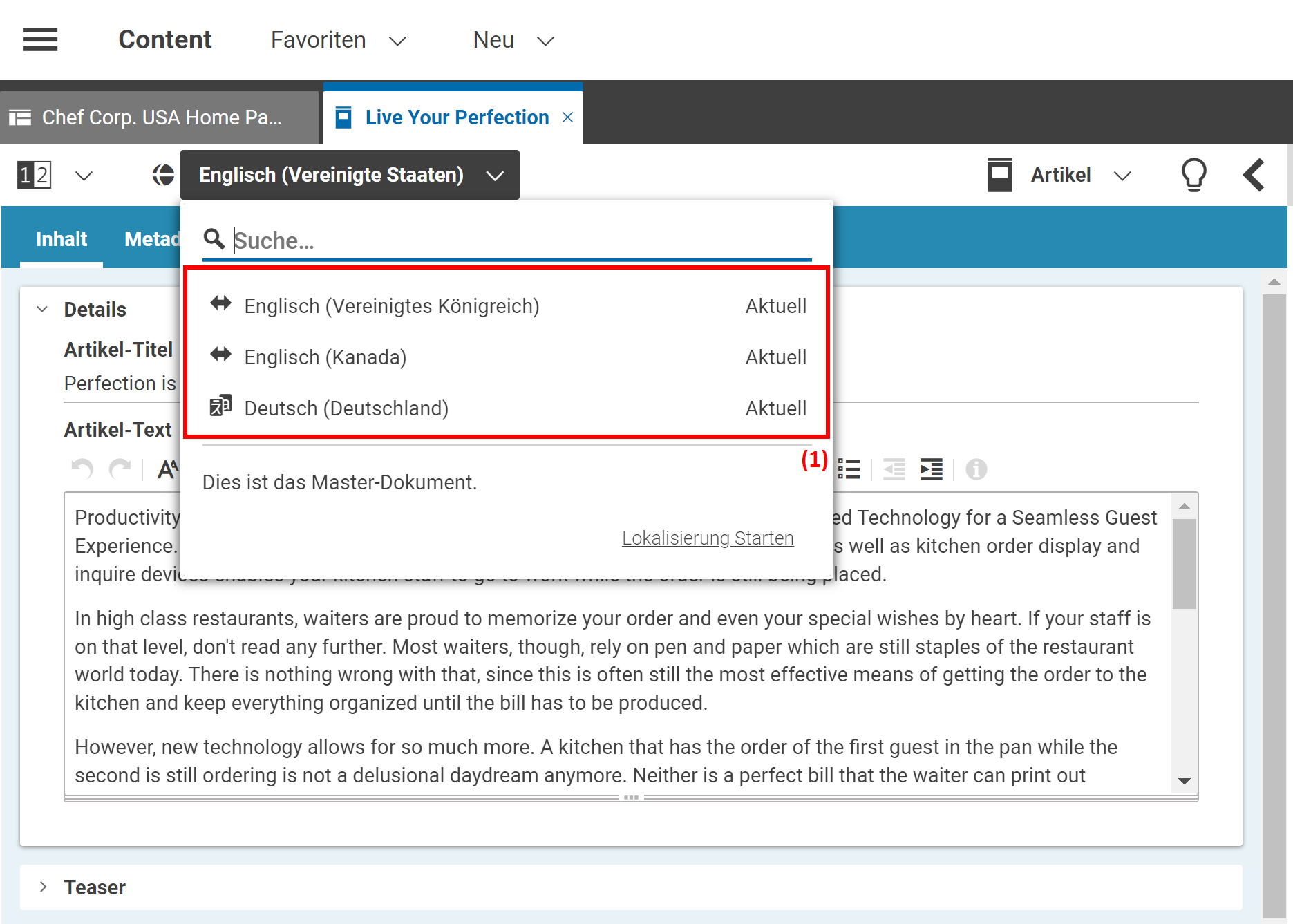1293x924 pixels.
Task: Click the lightbulb hints icon
Action: tap(1193, 175)
